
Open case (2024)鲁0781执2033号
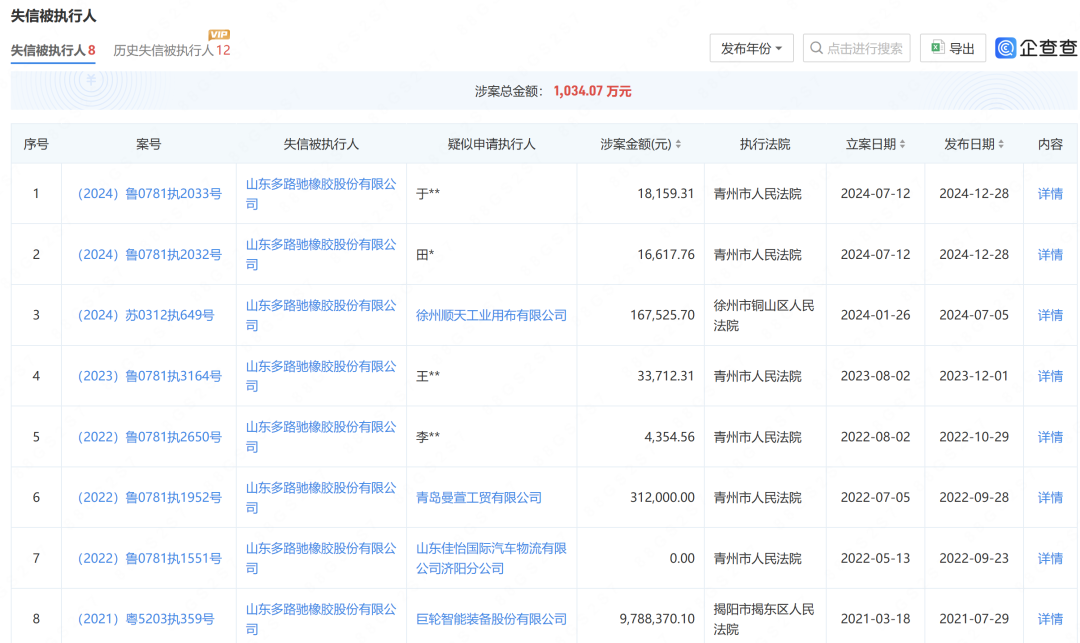coord(149,194)
